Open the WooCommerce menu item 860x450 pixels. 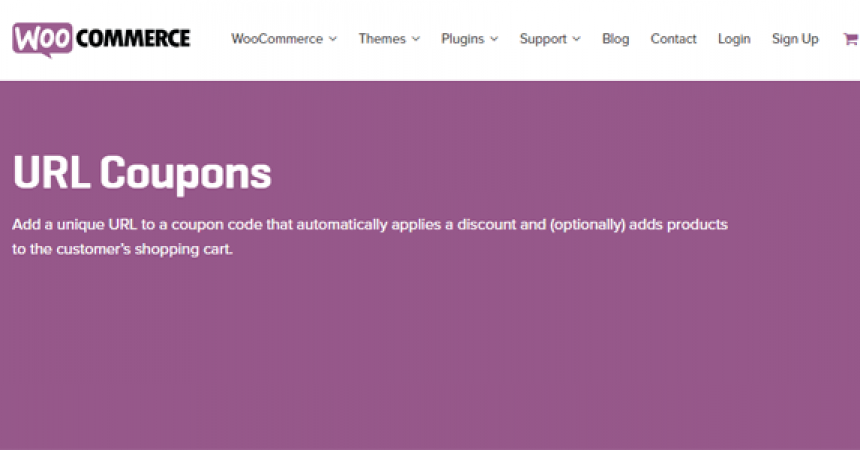[x=277, y=39]
